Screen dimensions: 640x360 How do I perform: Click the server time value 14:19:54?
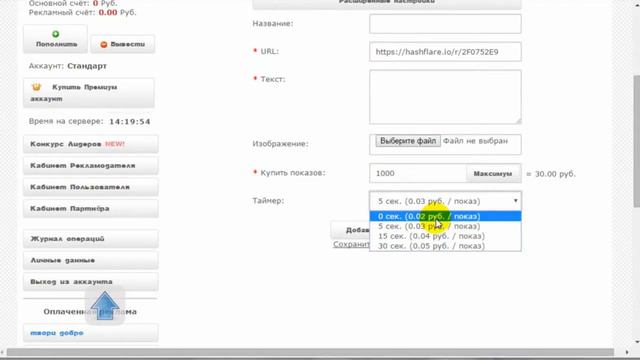tap(130, 122)
